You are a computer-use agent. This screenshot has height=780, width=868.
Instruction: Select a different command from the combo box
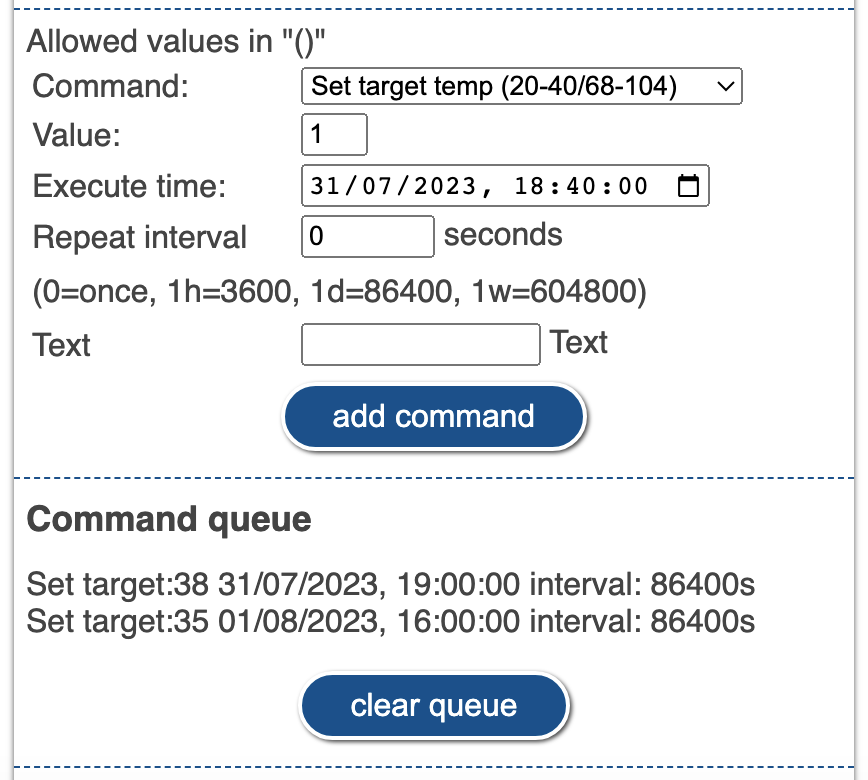(x=520, y=87)
